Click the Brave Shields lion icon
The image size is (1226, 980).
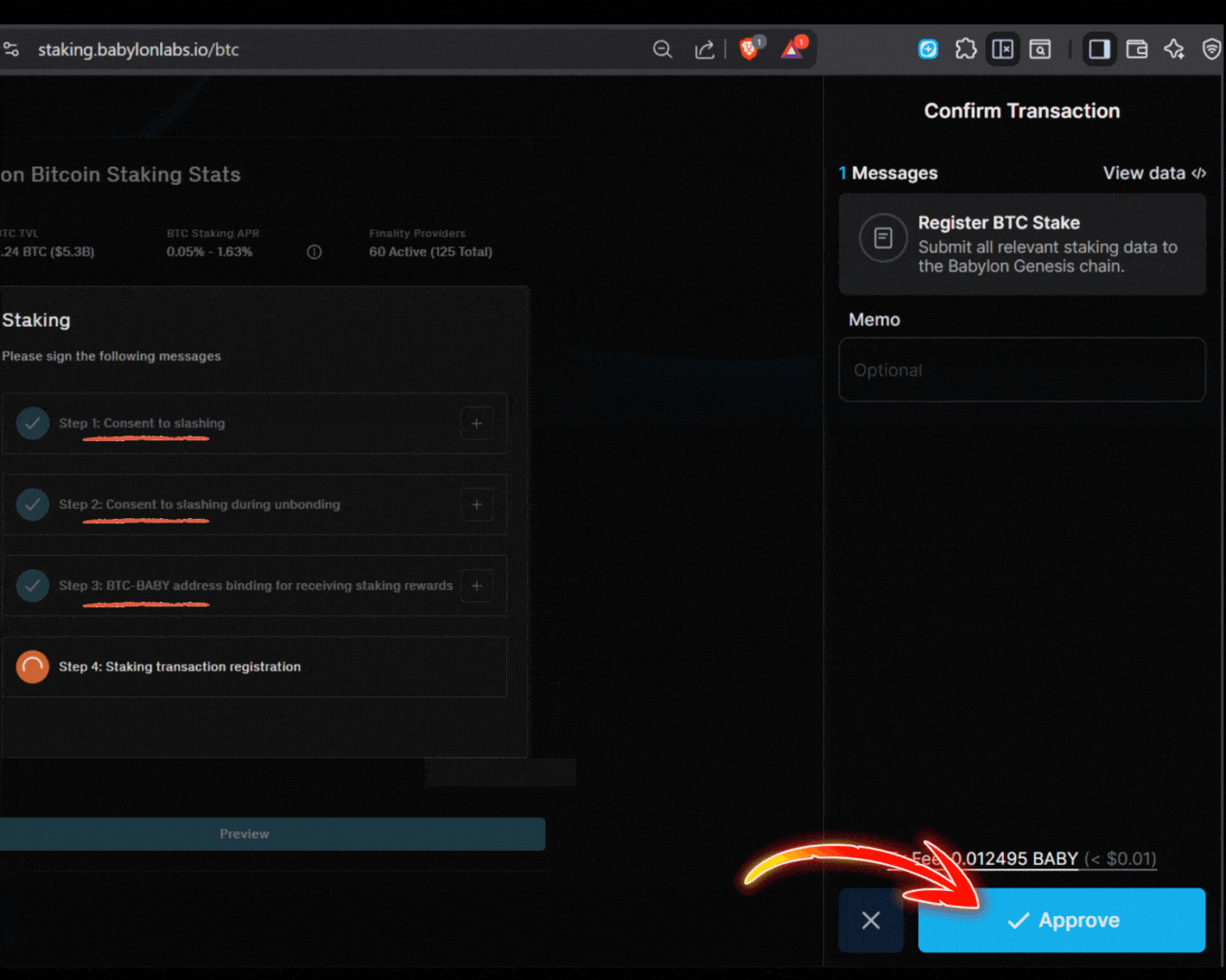749,49
